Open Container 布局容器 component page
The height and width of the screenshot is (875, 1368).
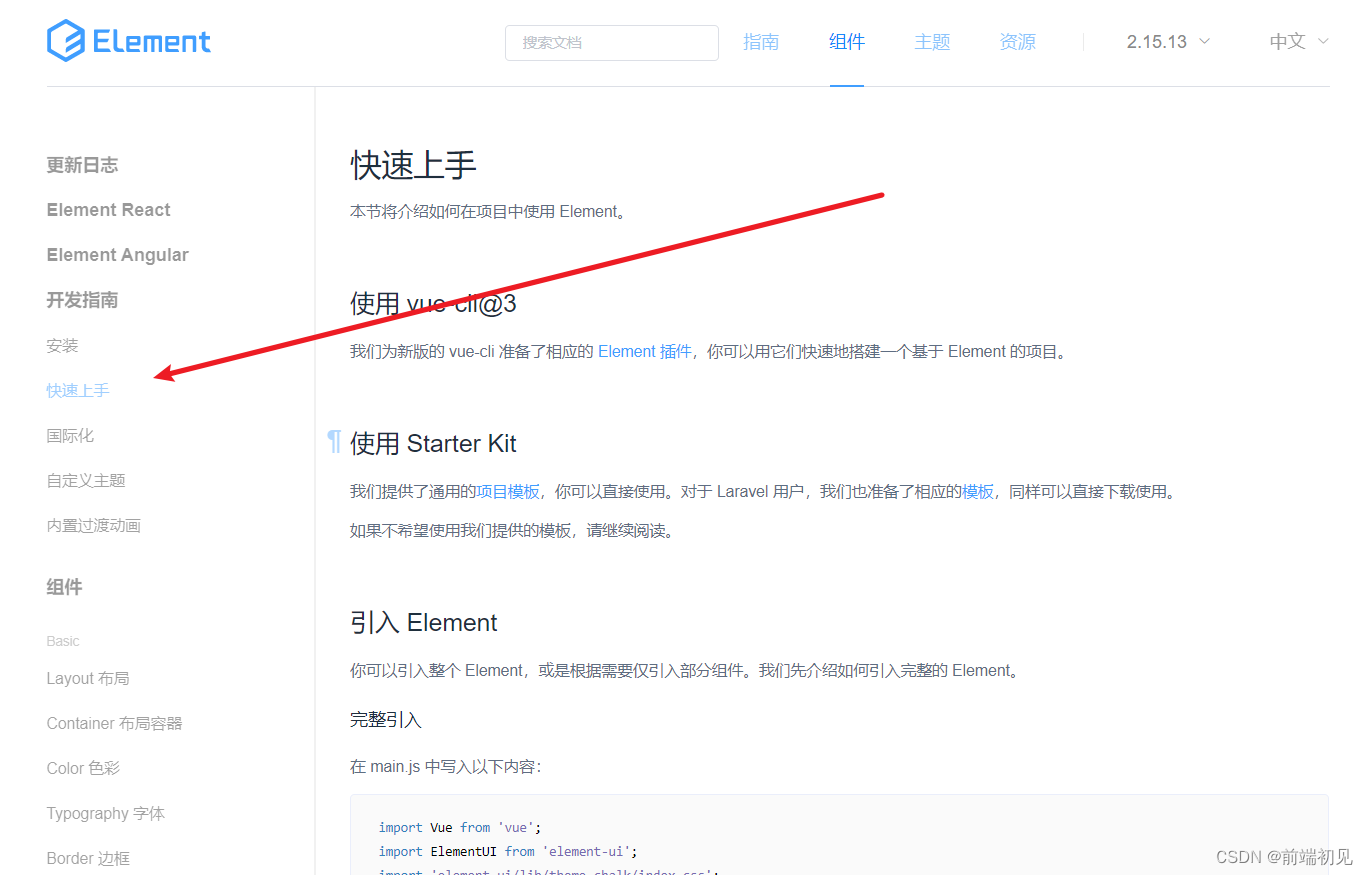tap(114, 723)
